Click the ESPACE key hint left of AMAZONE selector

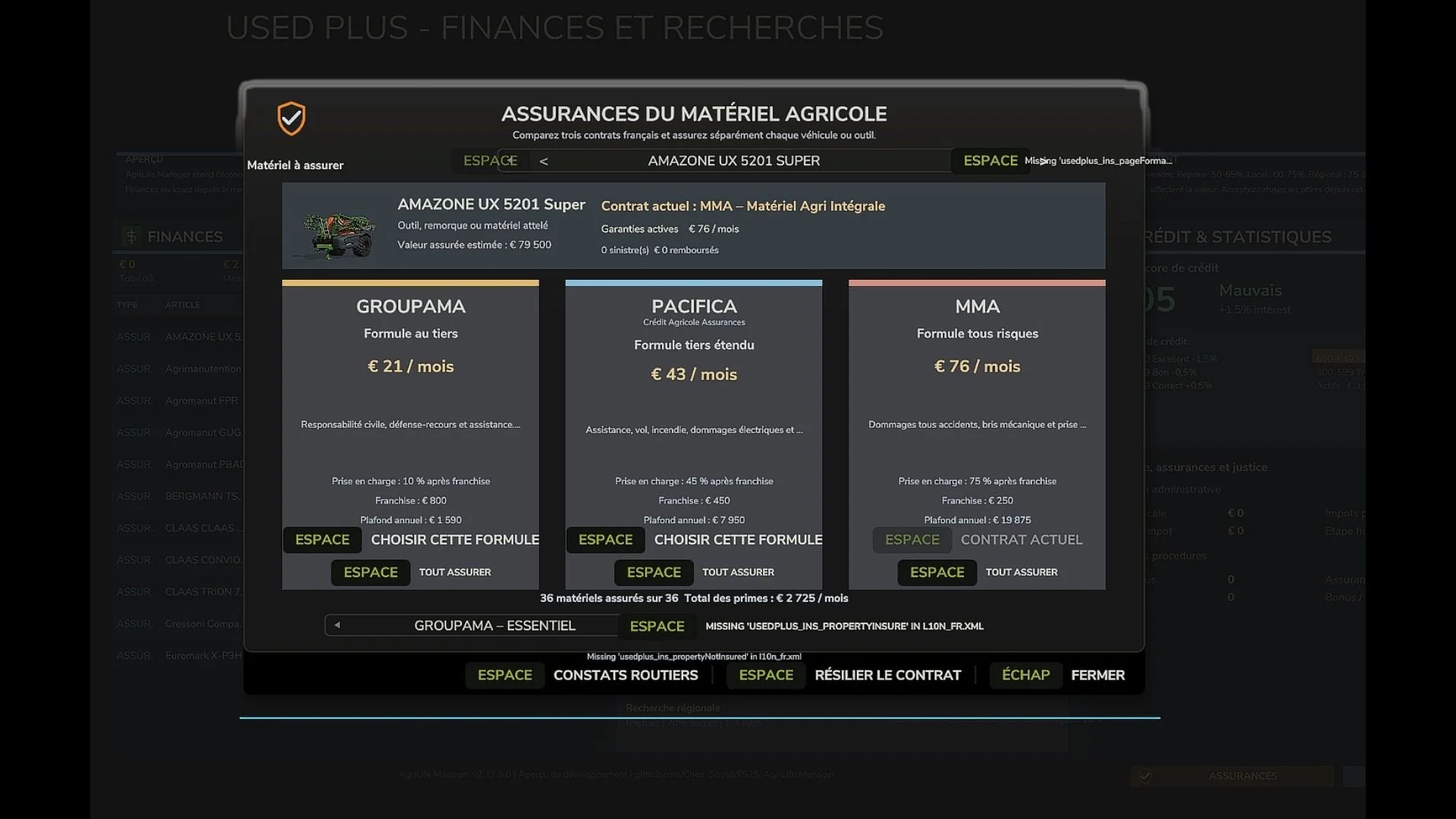[x=490, y=161]
